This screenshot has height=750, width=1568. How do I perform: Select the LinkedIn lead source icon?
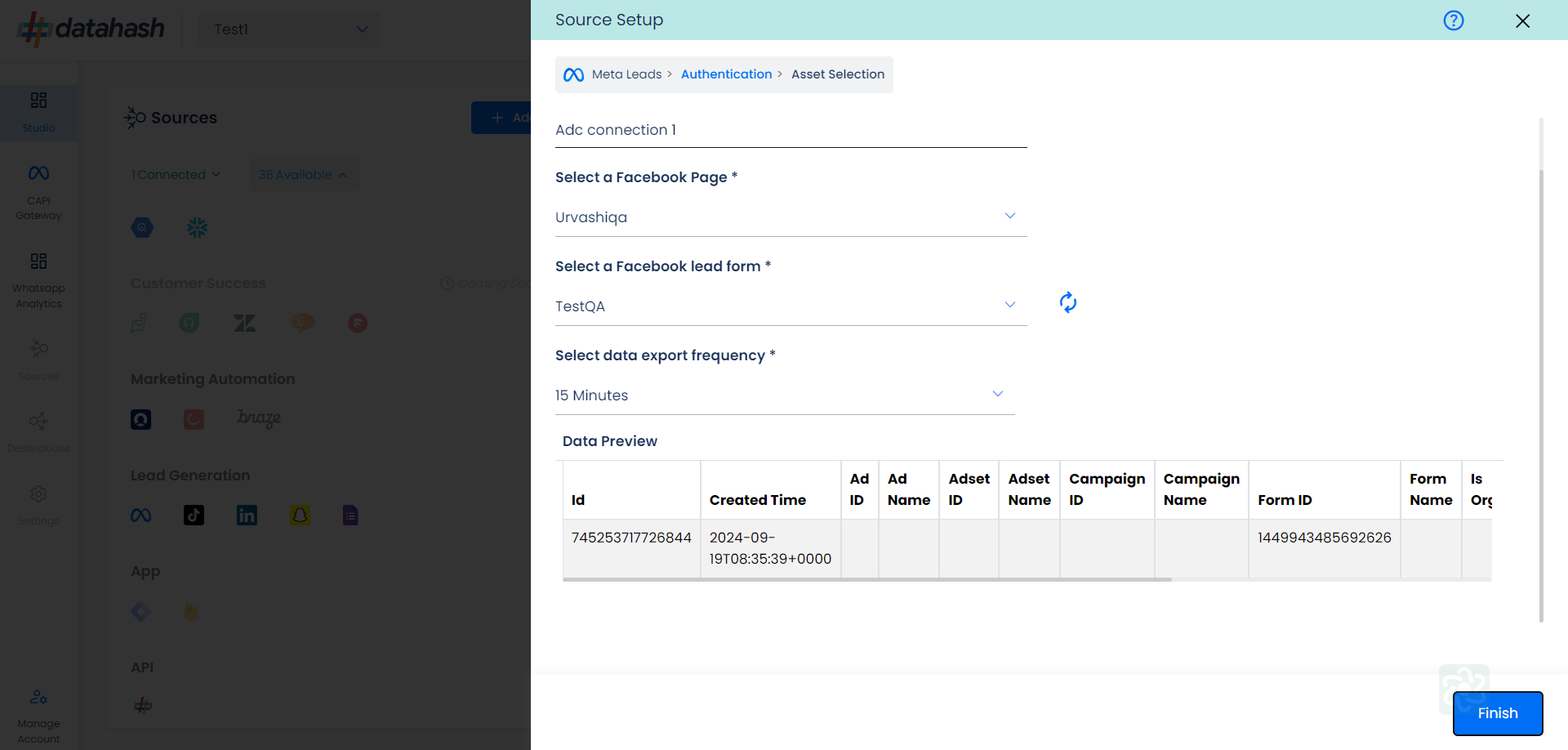(x=247, y=515)
